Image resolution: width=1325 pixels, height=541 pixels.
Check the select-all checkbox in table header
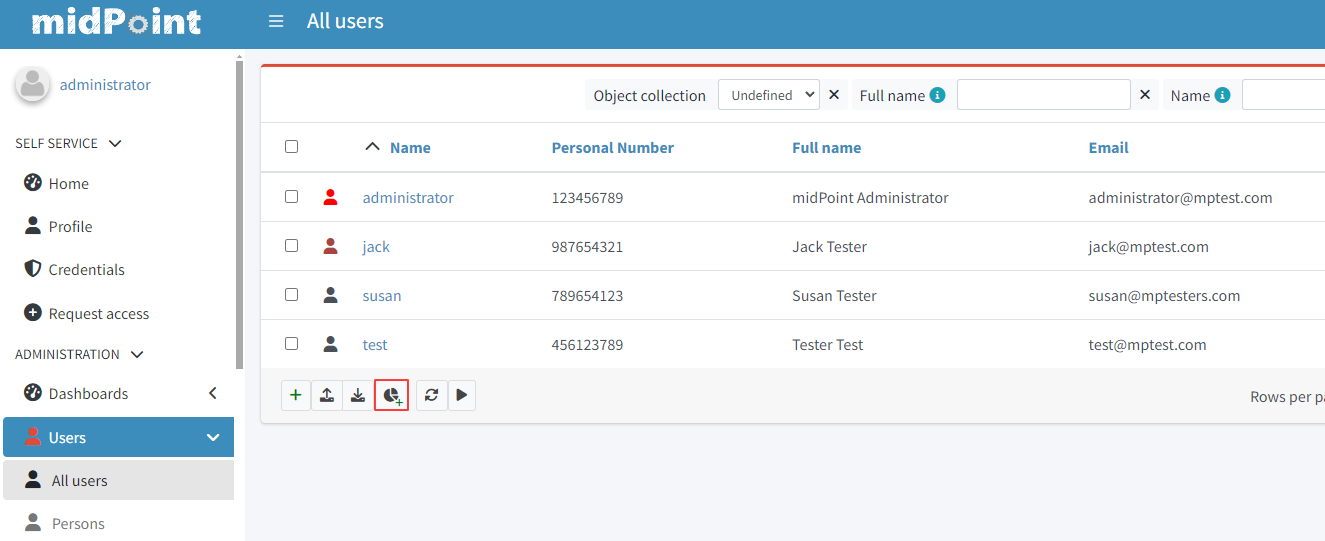291,147
